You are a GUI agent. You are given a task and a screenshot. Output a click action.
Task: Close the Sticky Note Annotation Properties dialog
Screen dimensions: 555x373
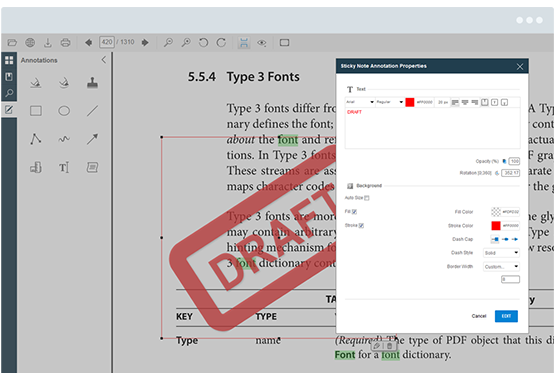coord(520,67)
